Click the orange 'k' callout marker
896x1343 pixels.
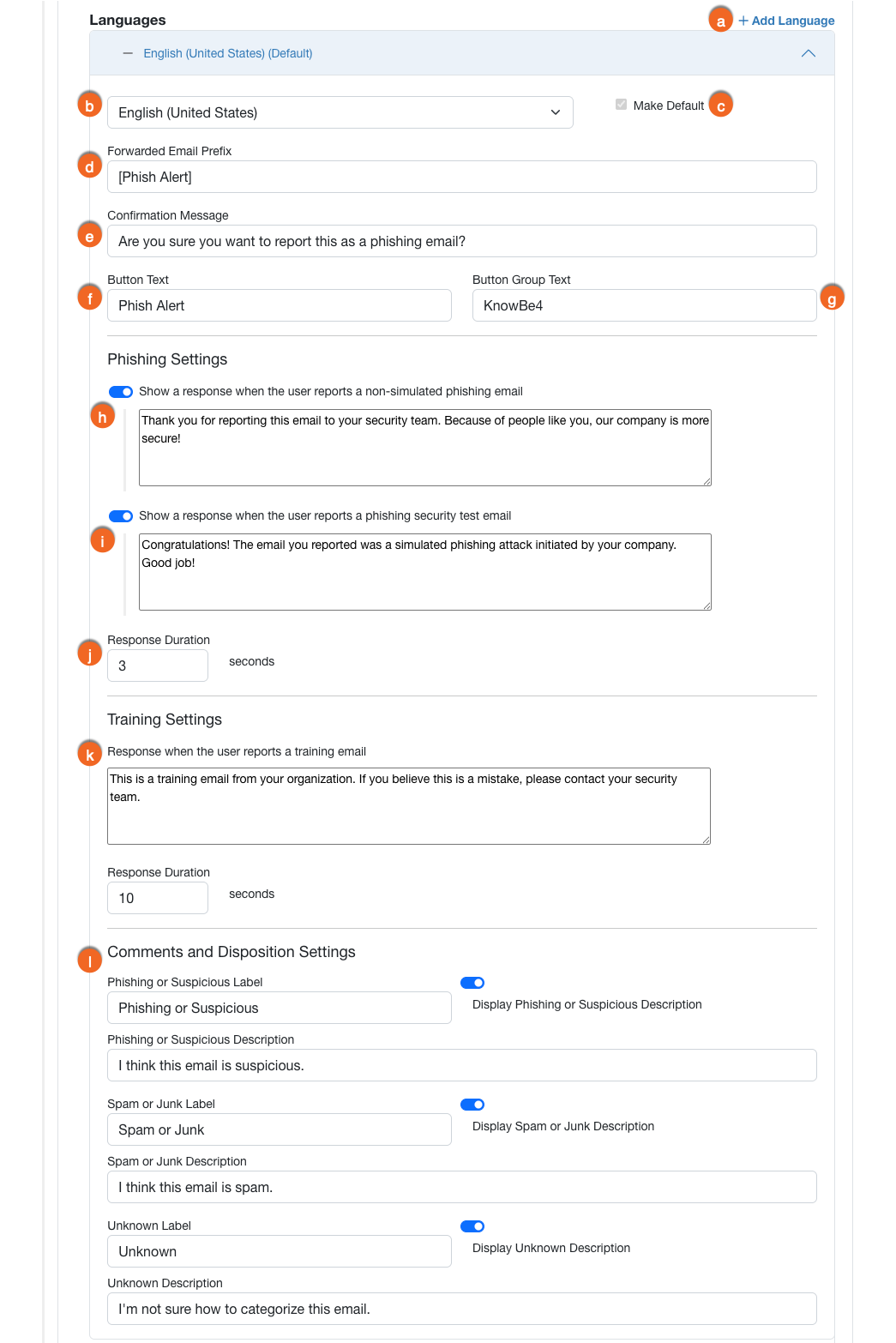pos(89,755)
